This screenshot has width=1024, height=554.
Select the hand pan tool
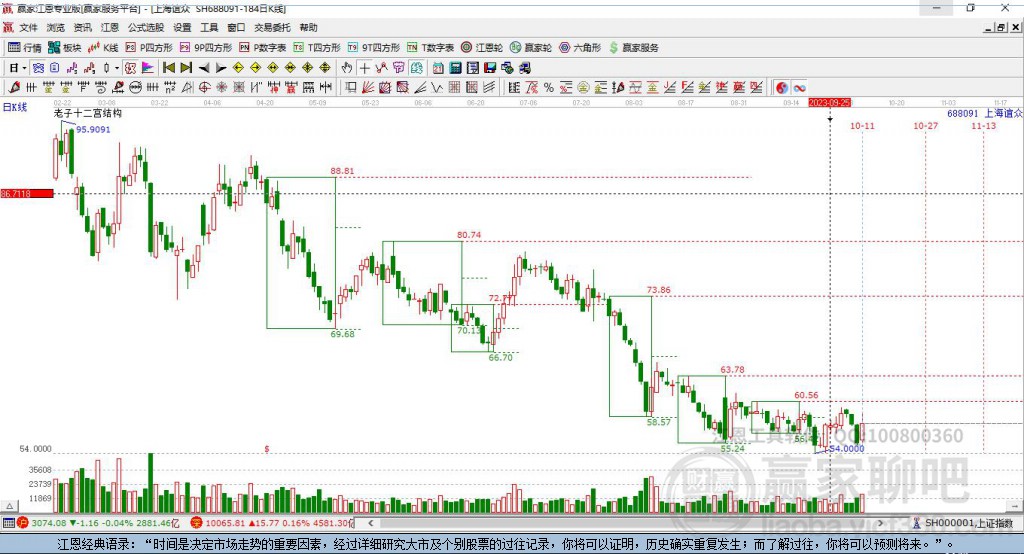pos(347,68)
